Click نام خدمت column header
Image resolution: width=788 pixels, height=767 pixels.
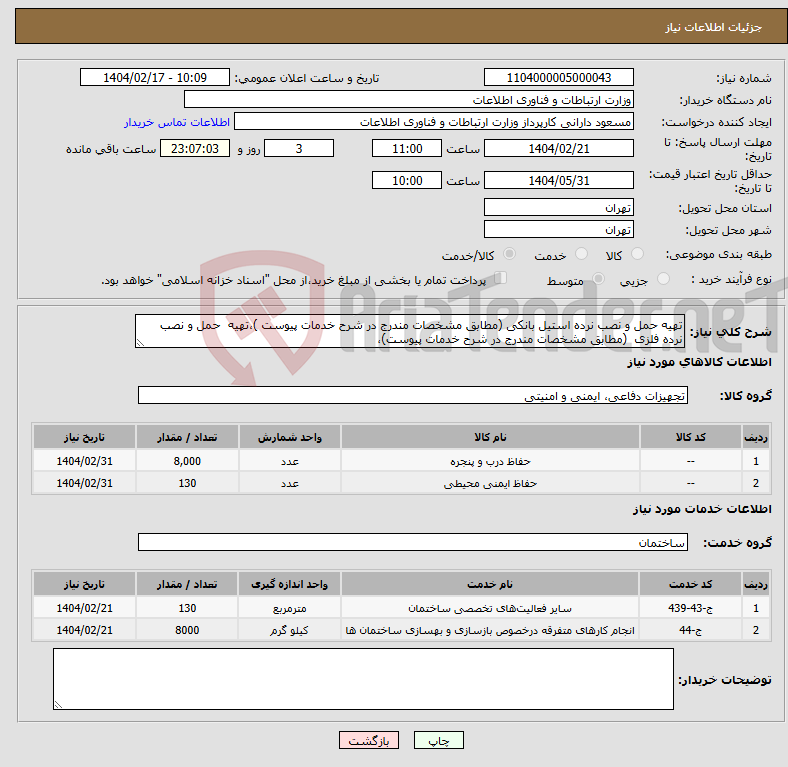tap(490, 584)
